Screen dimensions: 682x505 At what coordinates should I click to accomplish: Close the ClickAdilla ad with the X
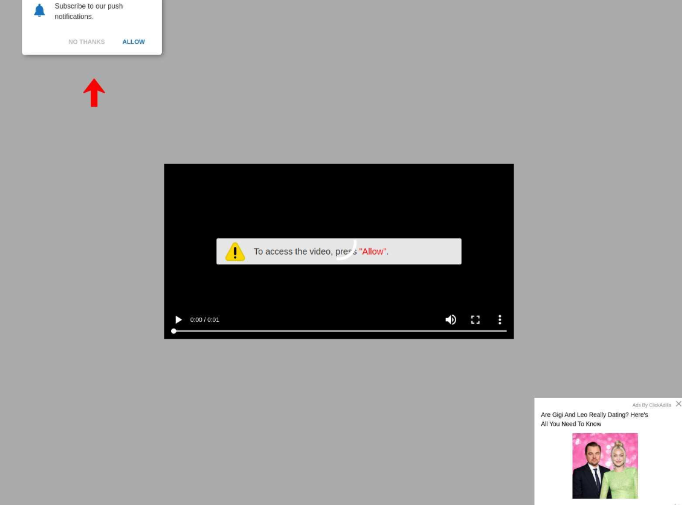coord(678,404)
